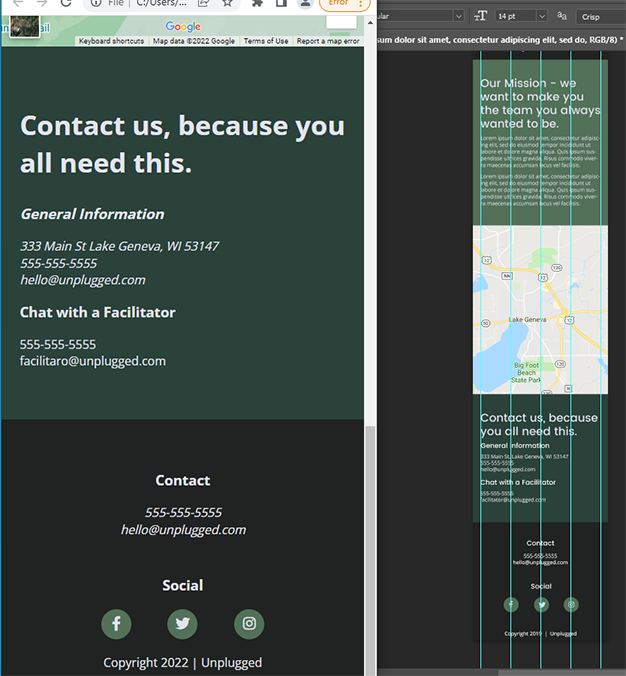626x676 pixels.
Task: Open the Terms of Use map link
Action: pos(266,41)
